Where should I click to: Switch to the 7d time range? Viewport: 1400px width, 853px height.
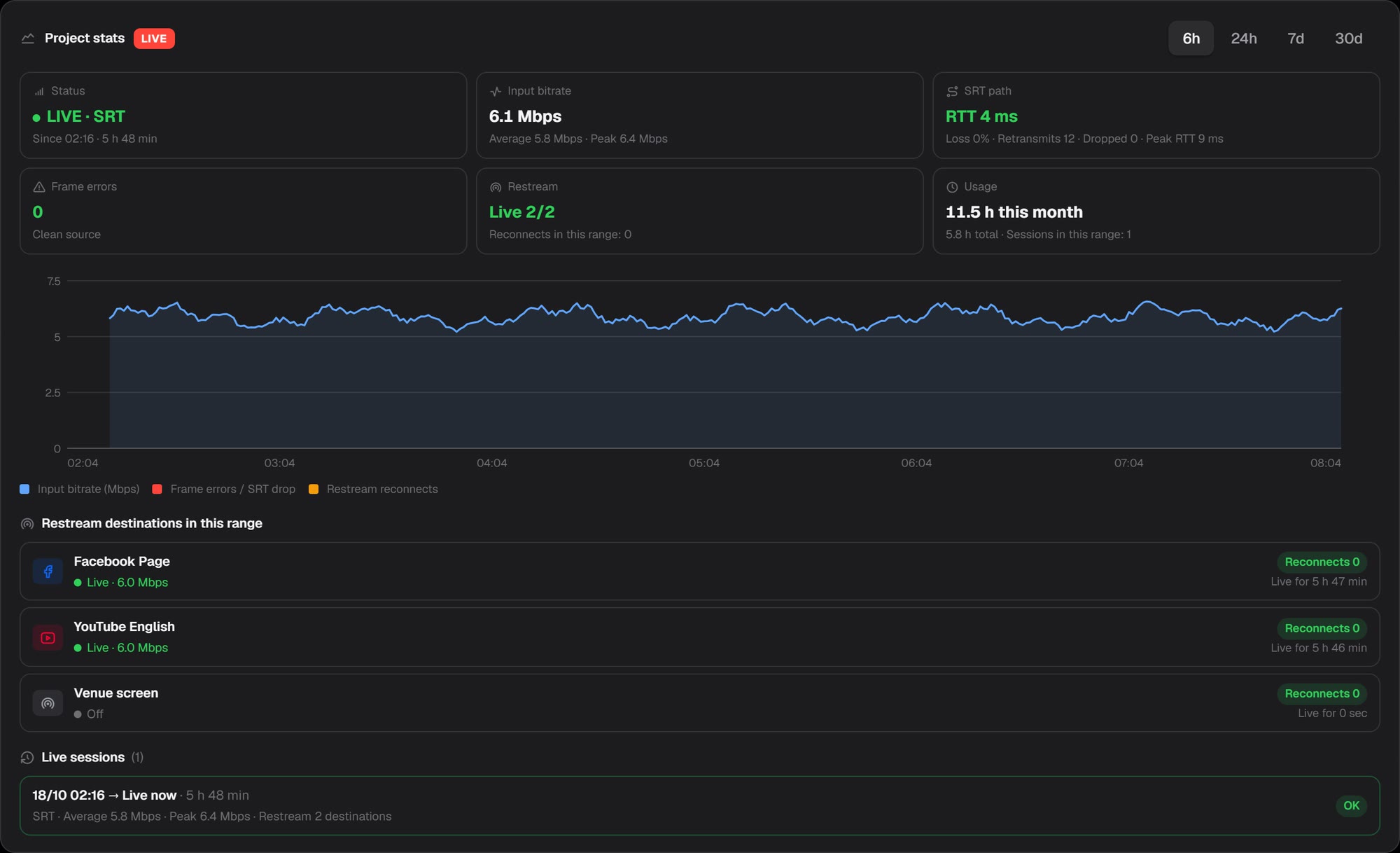1296,39
